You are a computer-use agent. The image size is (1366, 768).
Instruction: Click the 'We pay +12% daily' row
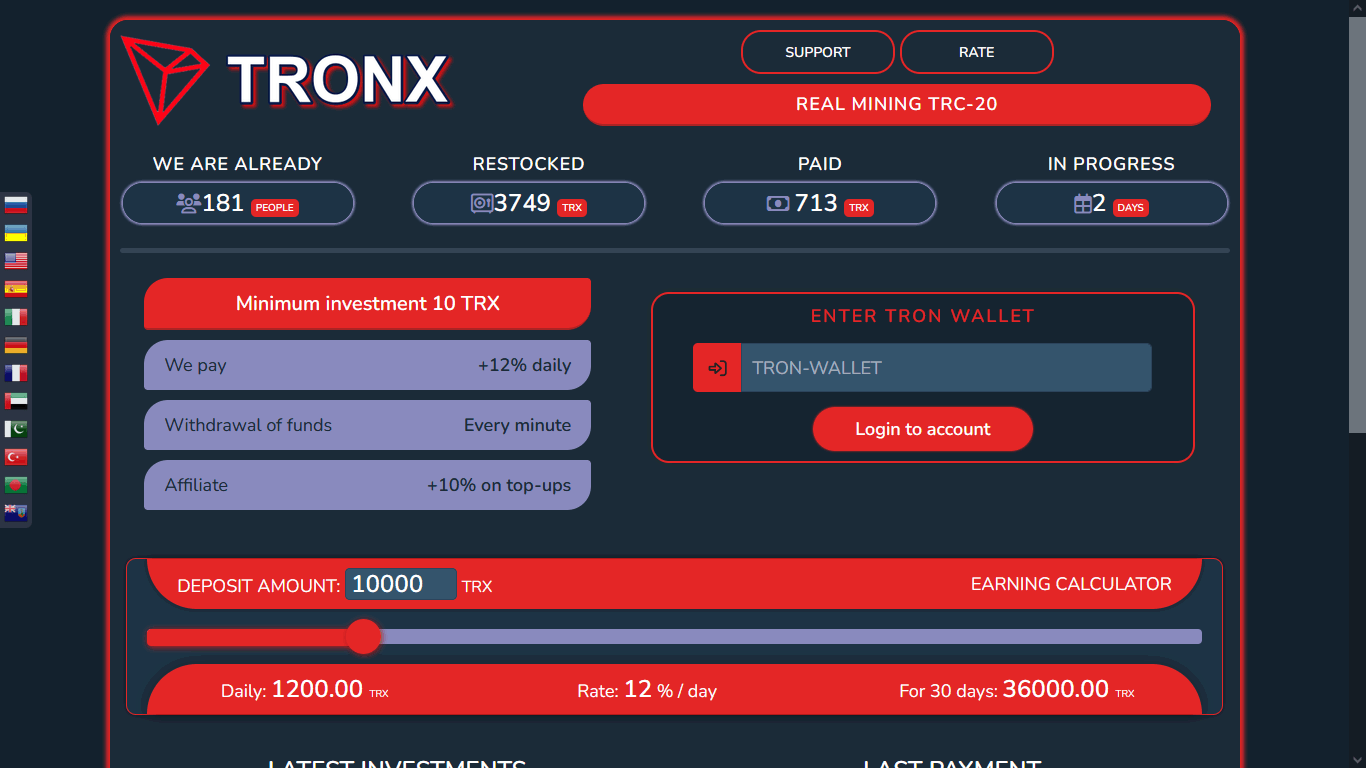point(367,365)
